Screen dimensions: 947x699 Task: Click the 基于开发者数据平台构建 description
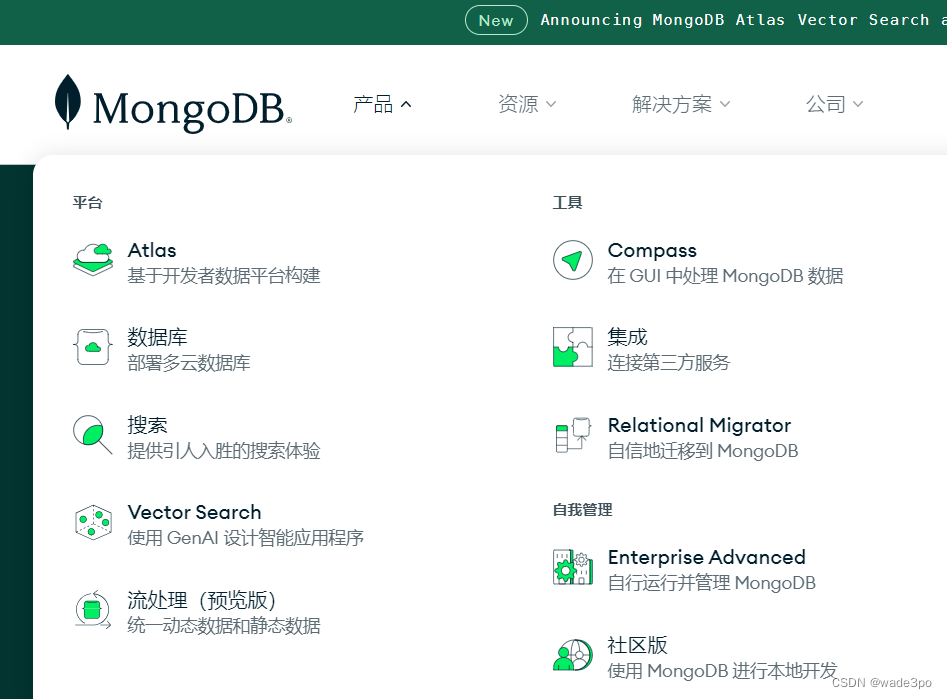coord(223,276)
